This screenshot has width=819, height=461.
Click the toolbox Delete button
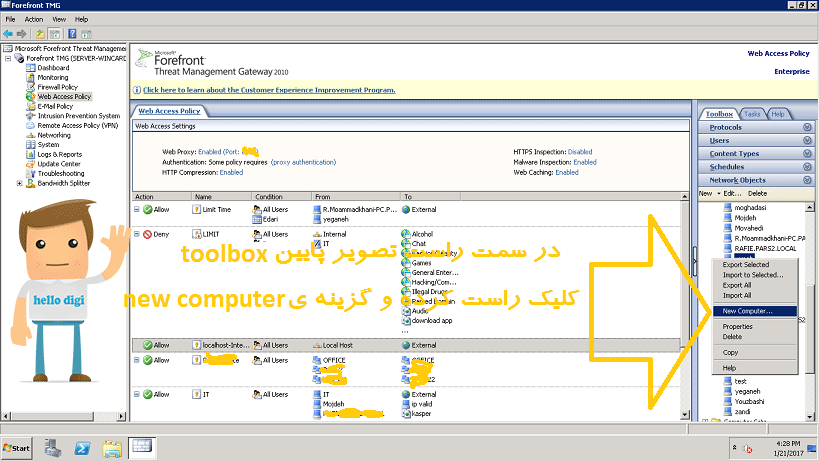coord(757,194)
